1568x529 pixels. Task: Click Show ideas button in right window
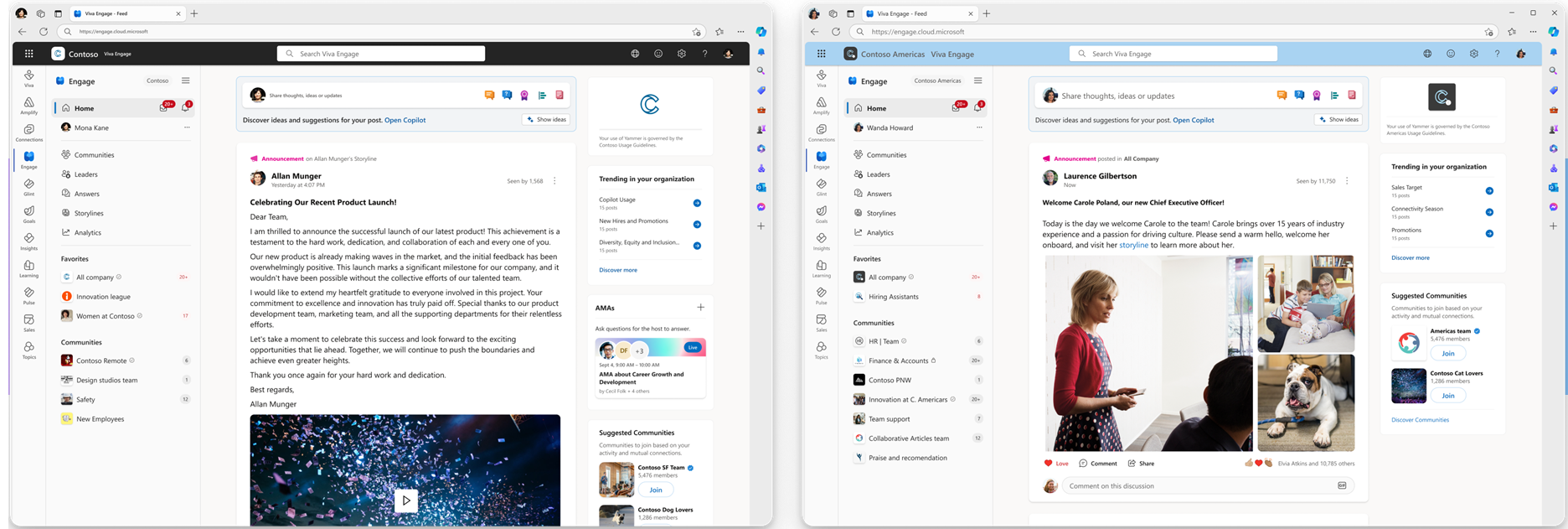coord(1338,120)
